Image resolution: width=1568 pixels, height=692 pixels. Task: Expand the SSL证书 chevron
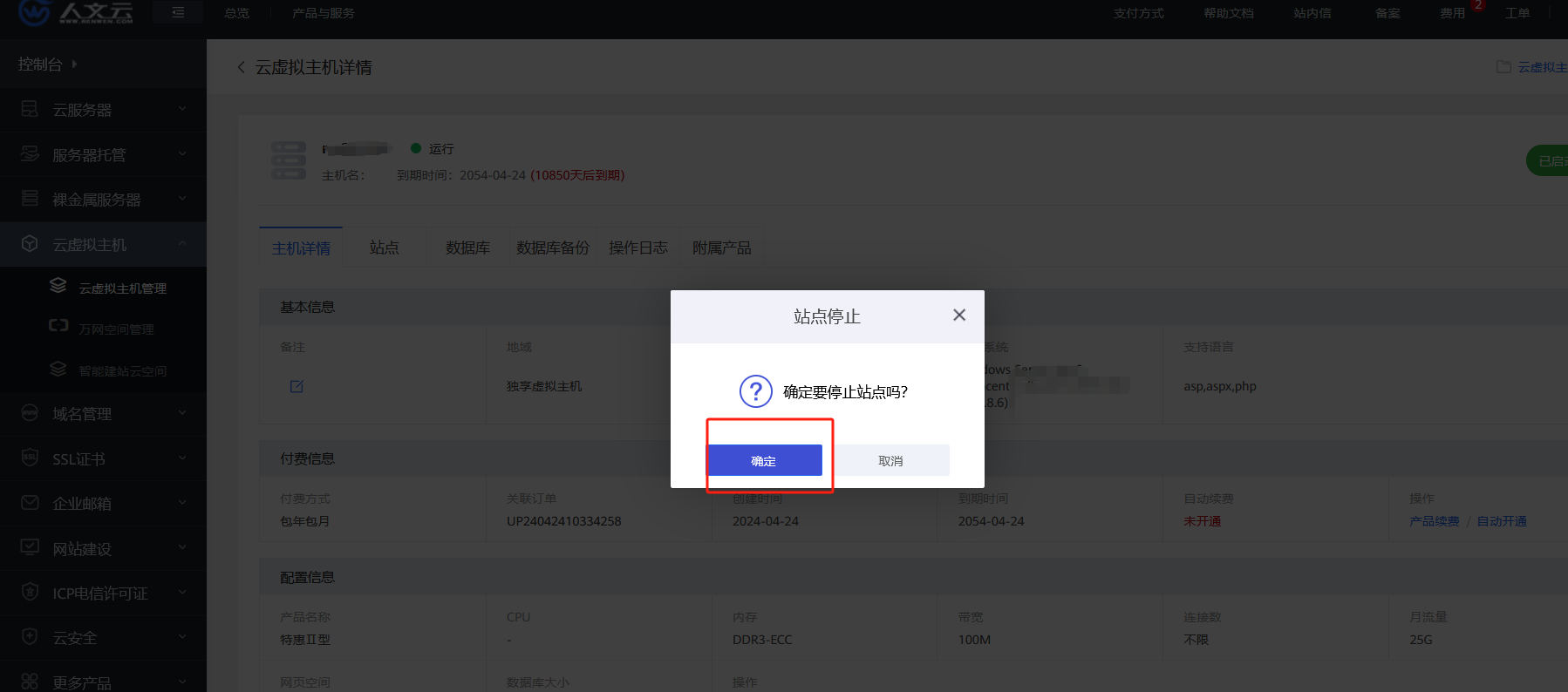182,458
